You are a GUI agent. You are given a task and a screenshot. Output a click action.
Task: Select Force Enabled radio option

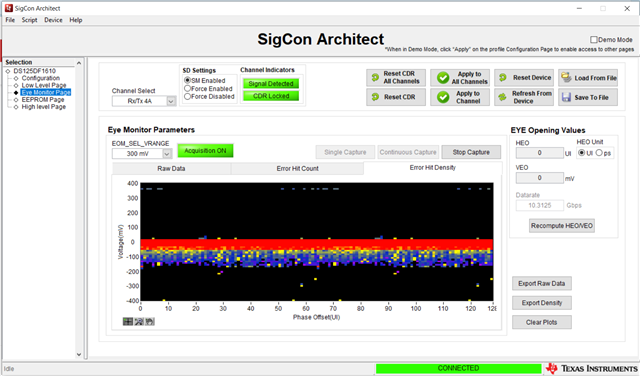pos(188,89)
